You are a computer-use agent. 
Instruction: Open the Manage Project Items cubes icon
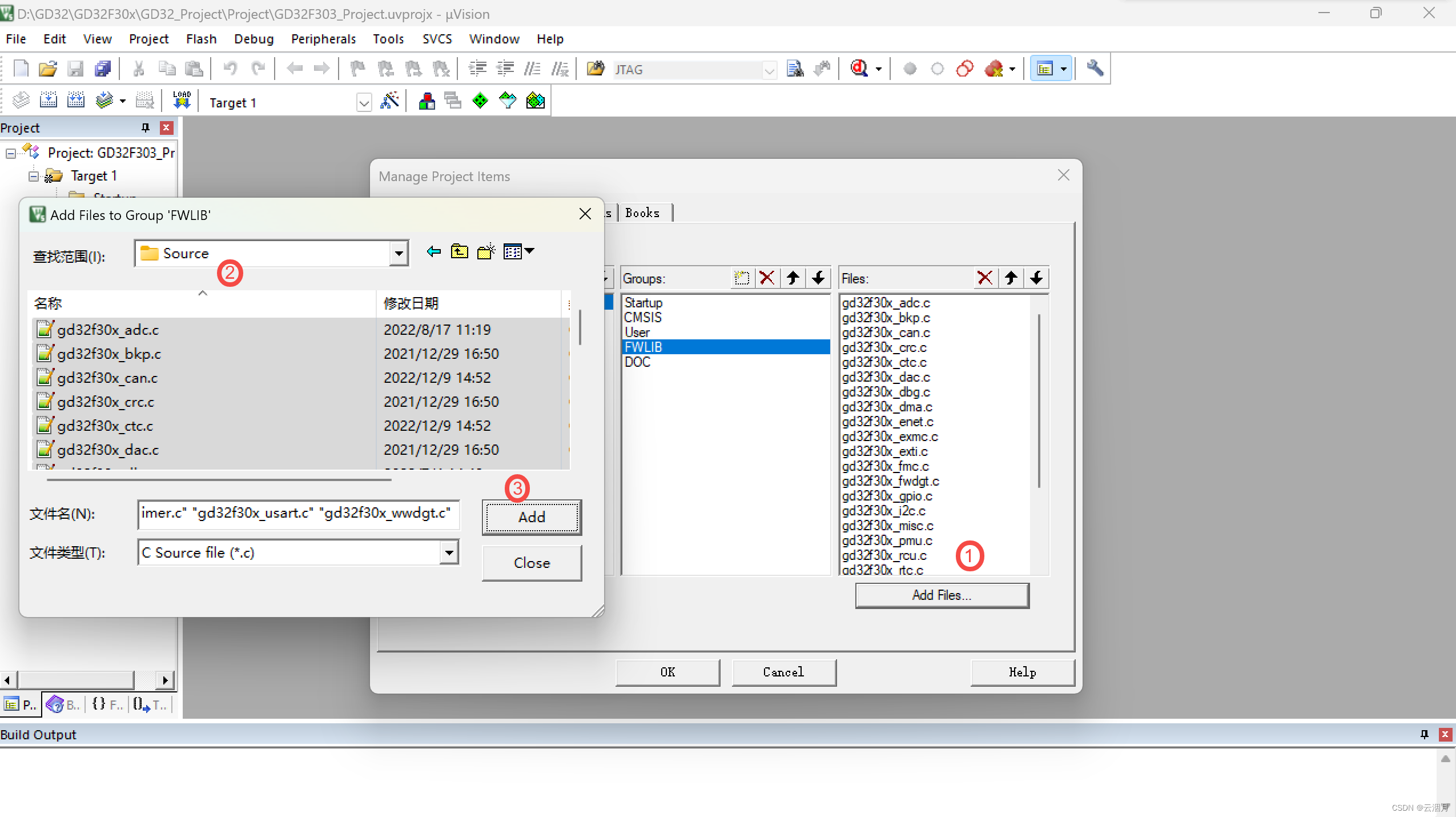click(426, 101)
